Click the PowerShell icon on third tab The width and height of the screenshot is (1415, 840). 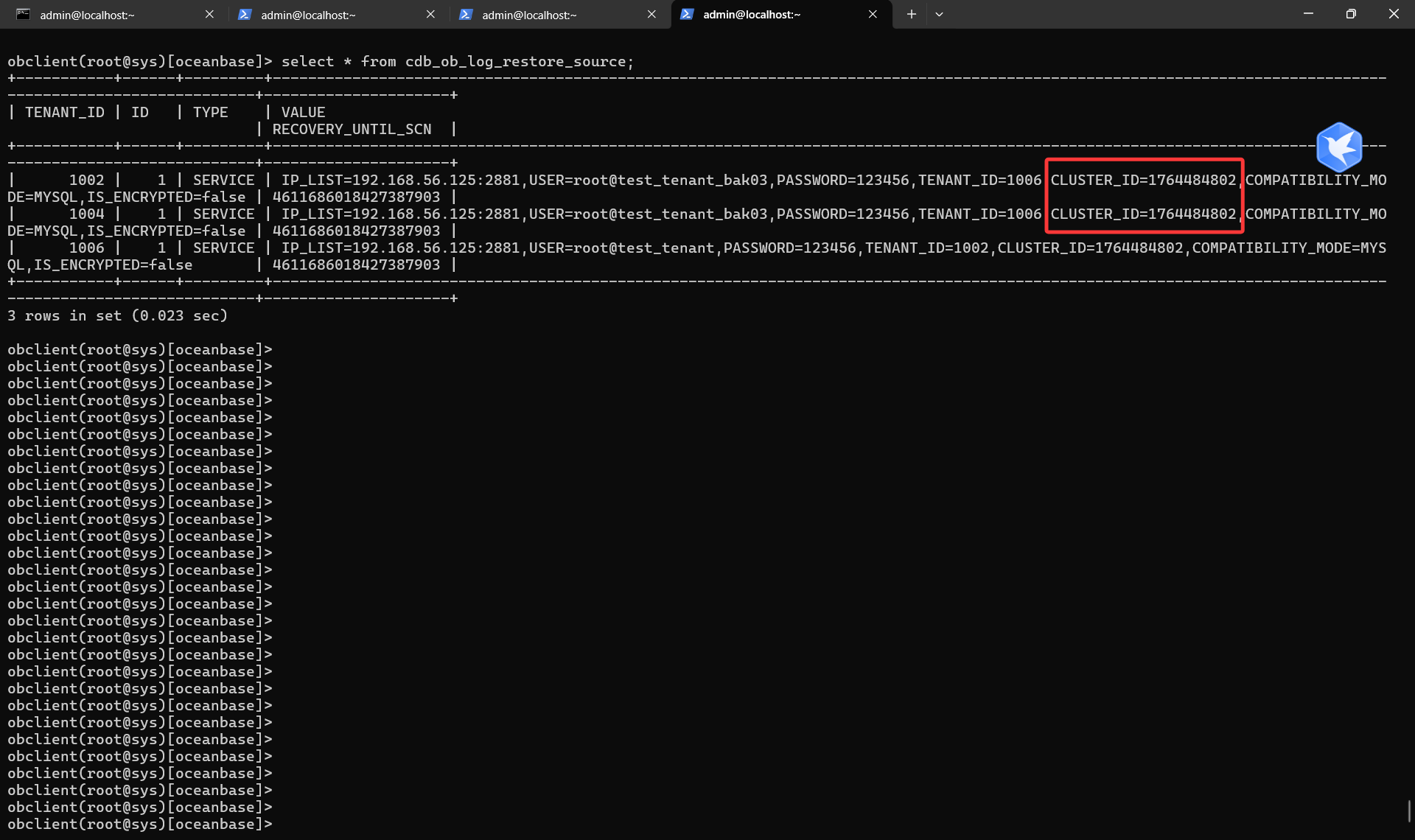click(x=466, y=14)
